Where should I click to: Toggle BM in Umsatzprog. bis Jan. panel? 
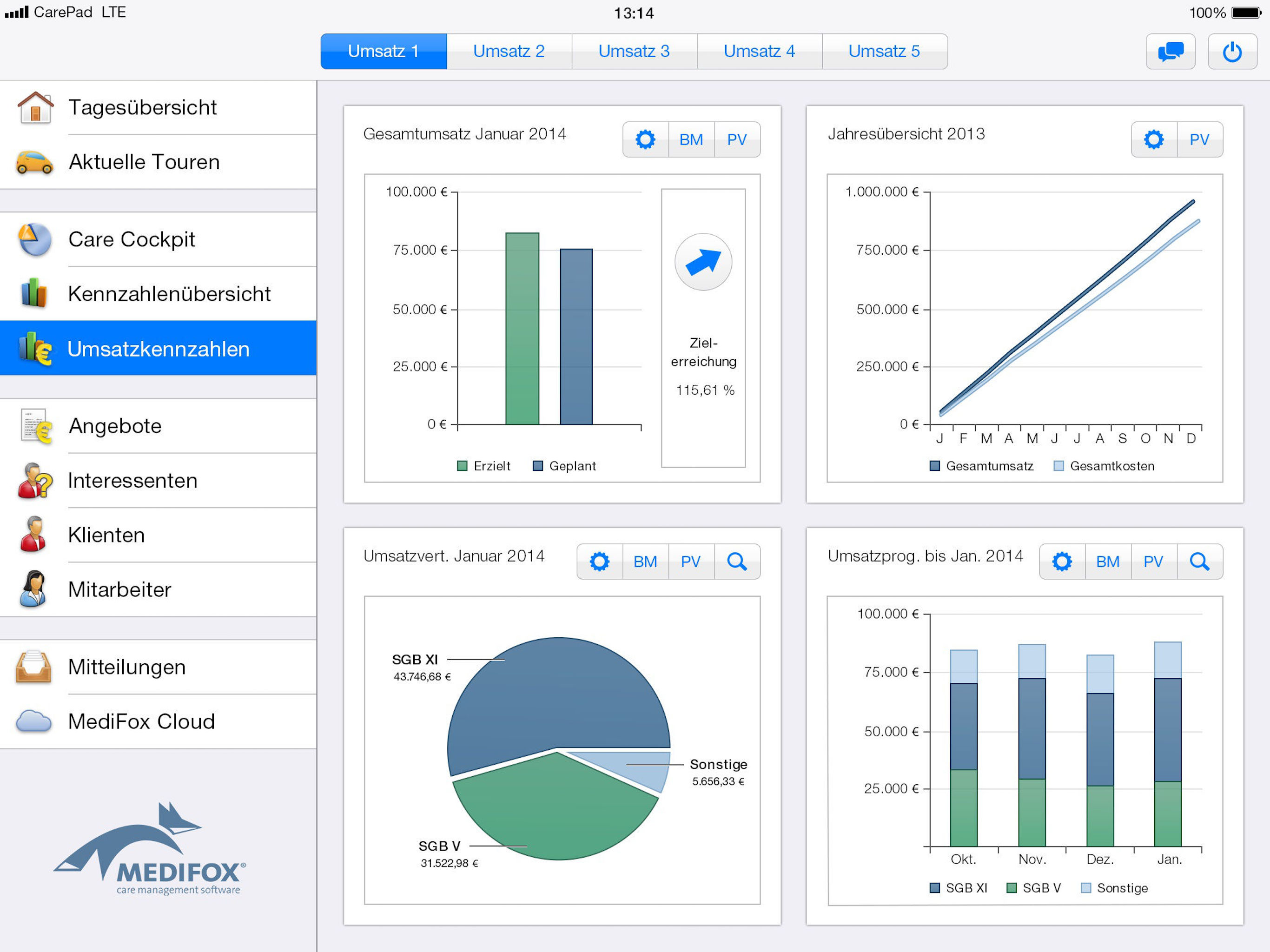[1107, 562]
